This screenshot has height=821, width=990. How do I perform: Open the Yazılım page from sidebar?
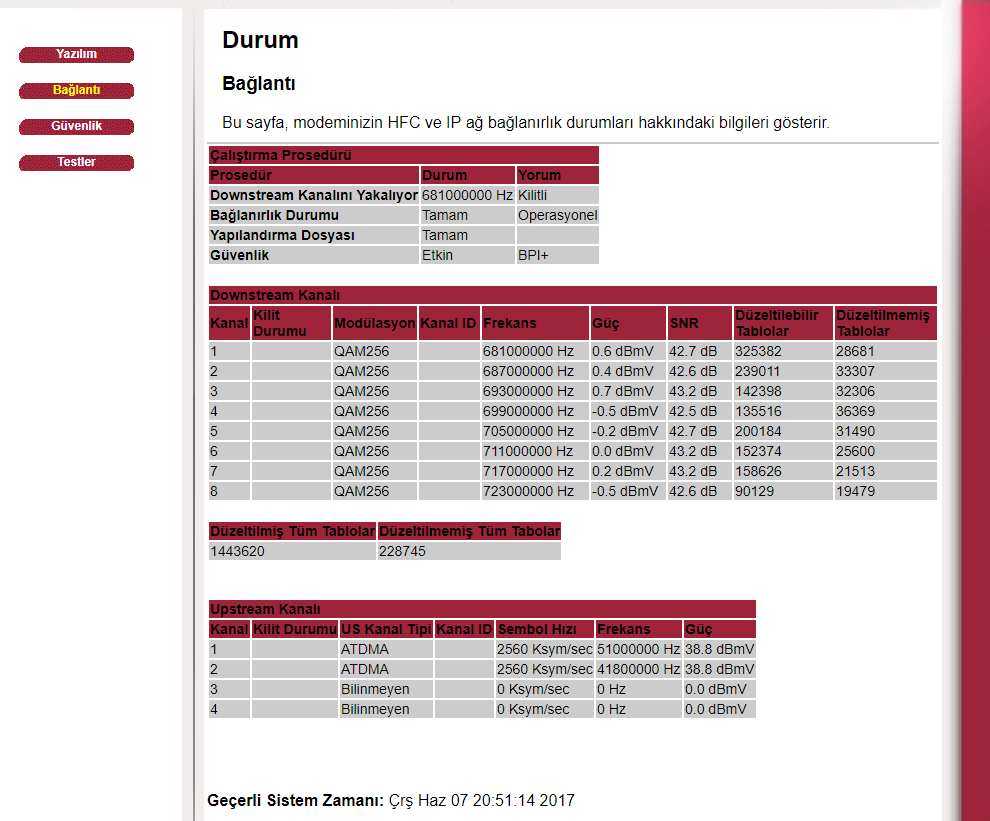click(76, 54)
